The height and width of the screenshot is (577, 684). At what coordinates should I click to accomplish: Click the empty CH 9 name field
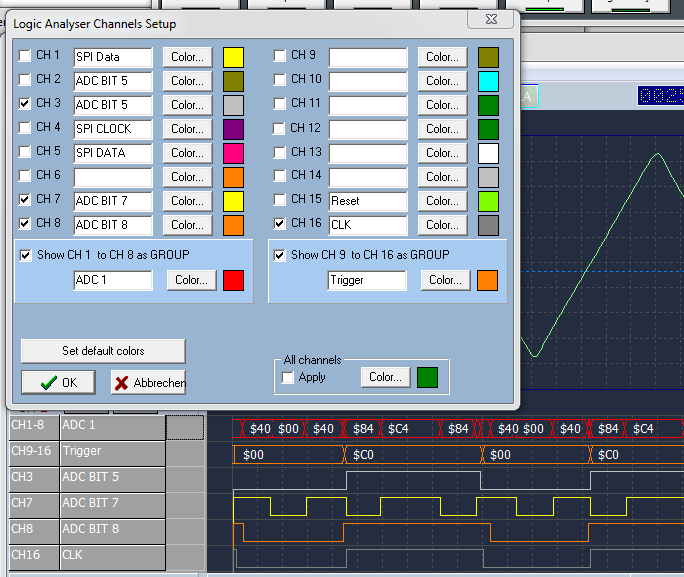click(x=368, y=57)
